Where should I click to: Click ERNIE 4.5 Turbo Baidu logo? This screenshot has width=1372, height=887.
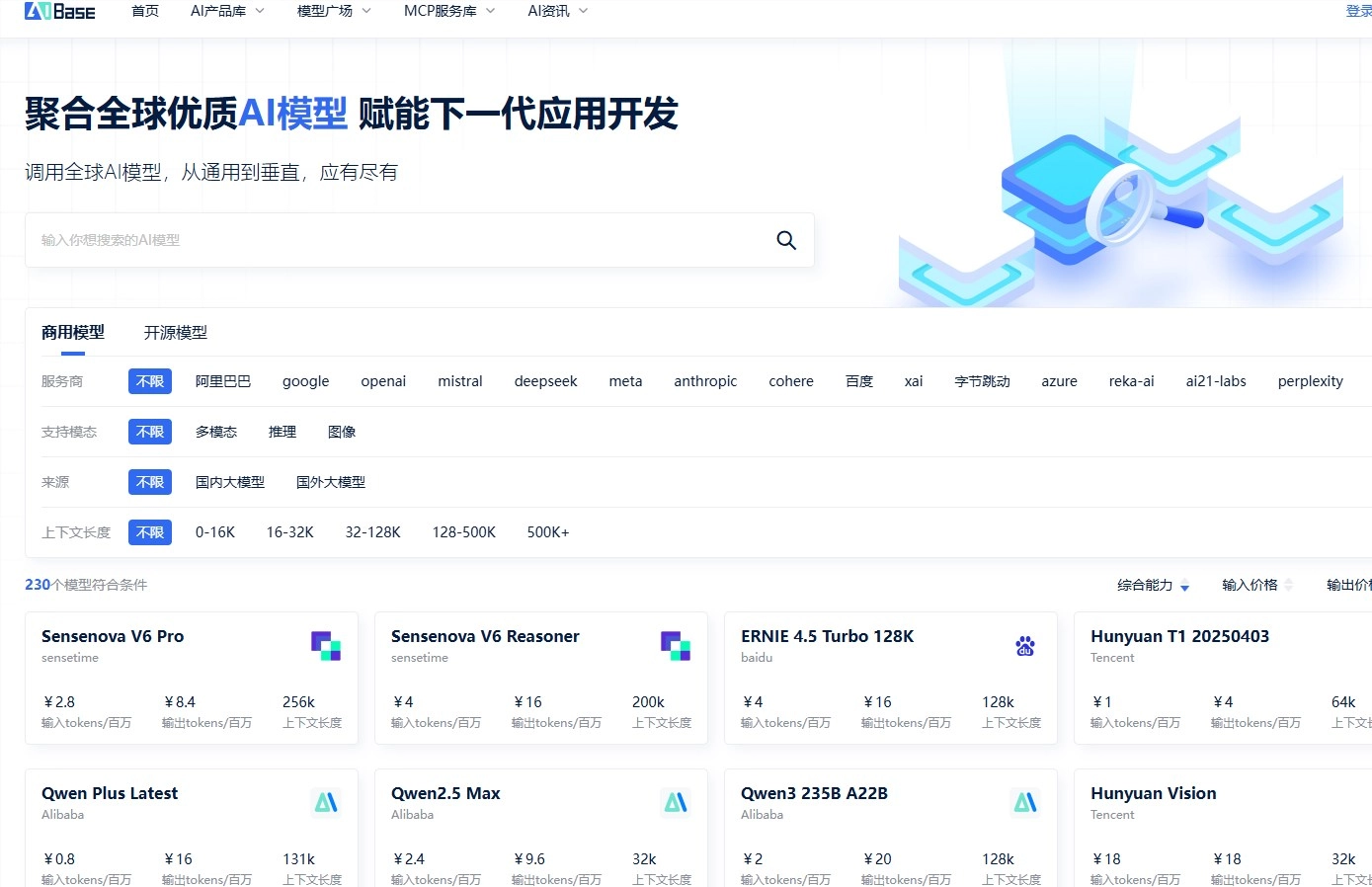pos(1025,646)
